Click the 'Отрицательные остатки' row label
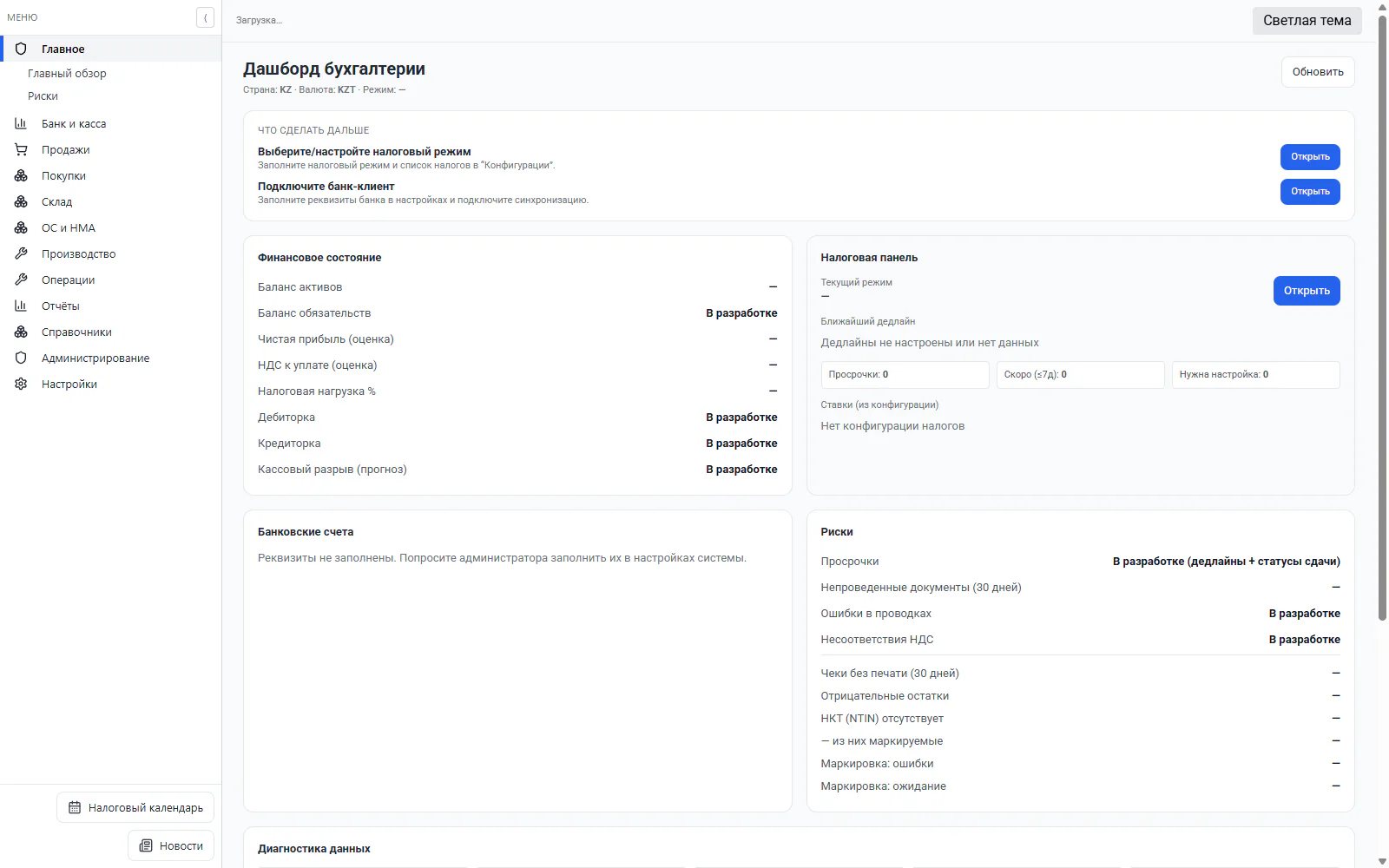The image size is (1389, 868). click(885, 696)
